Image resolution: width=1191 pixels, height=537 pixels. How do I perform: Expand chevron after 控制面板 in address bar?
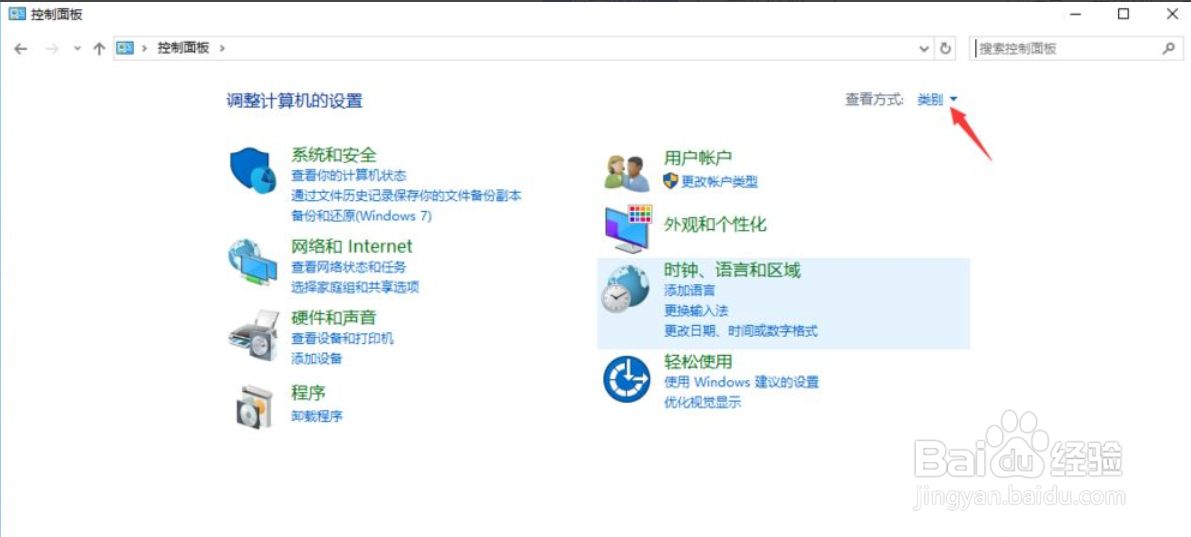pos(222,47)
